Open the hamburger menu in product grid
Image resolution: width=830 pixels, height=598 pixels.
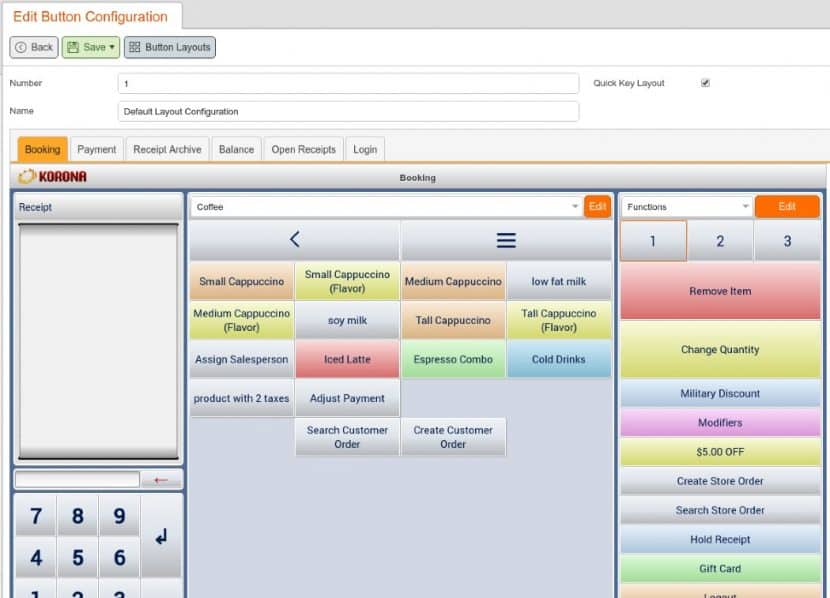click(506, 240)
